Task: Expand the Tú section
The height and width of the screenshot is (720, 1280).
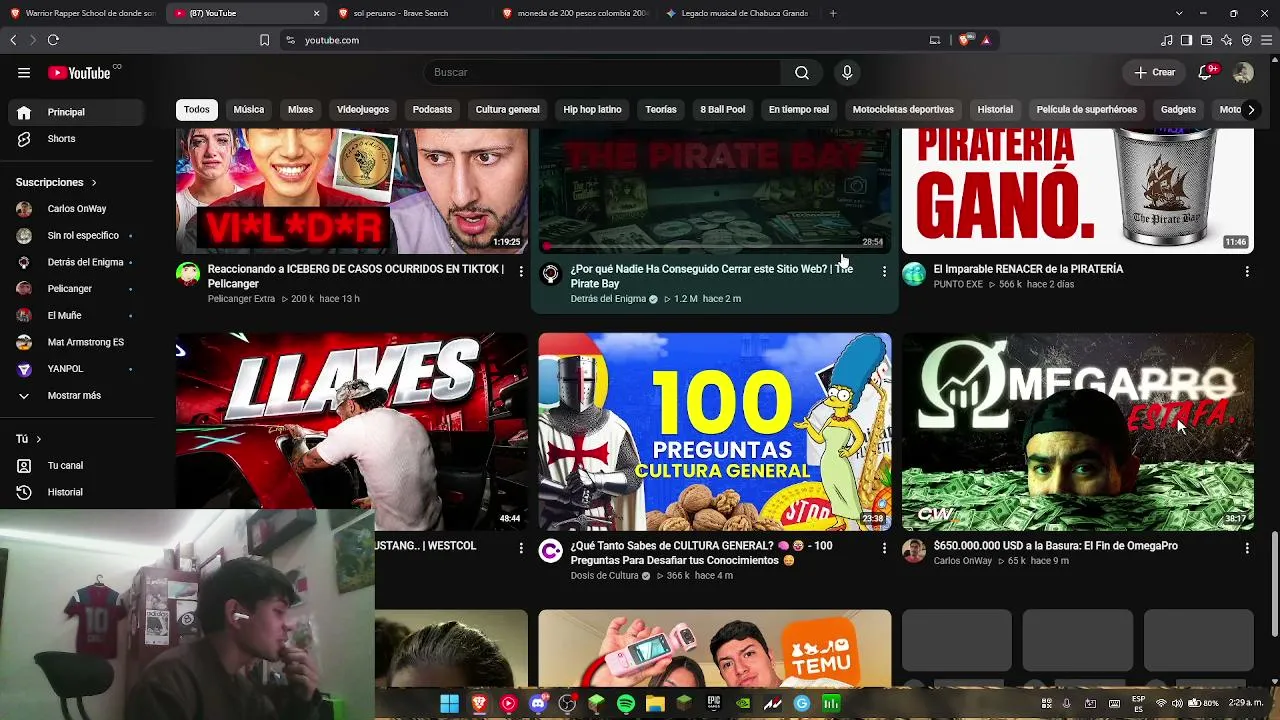Action: tap(28, 439)
